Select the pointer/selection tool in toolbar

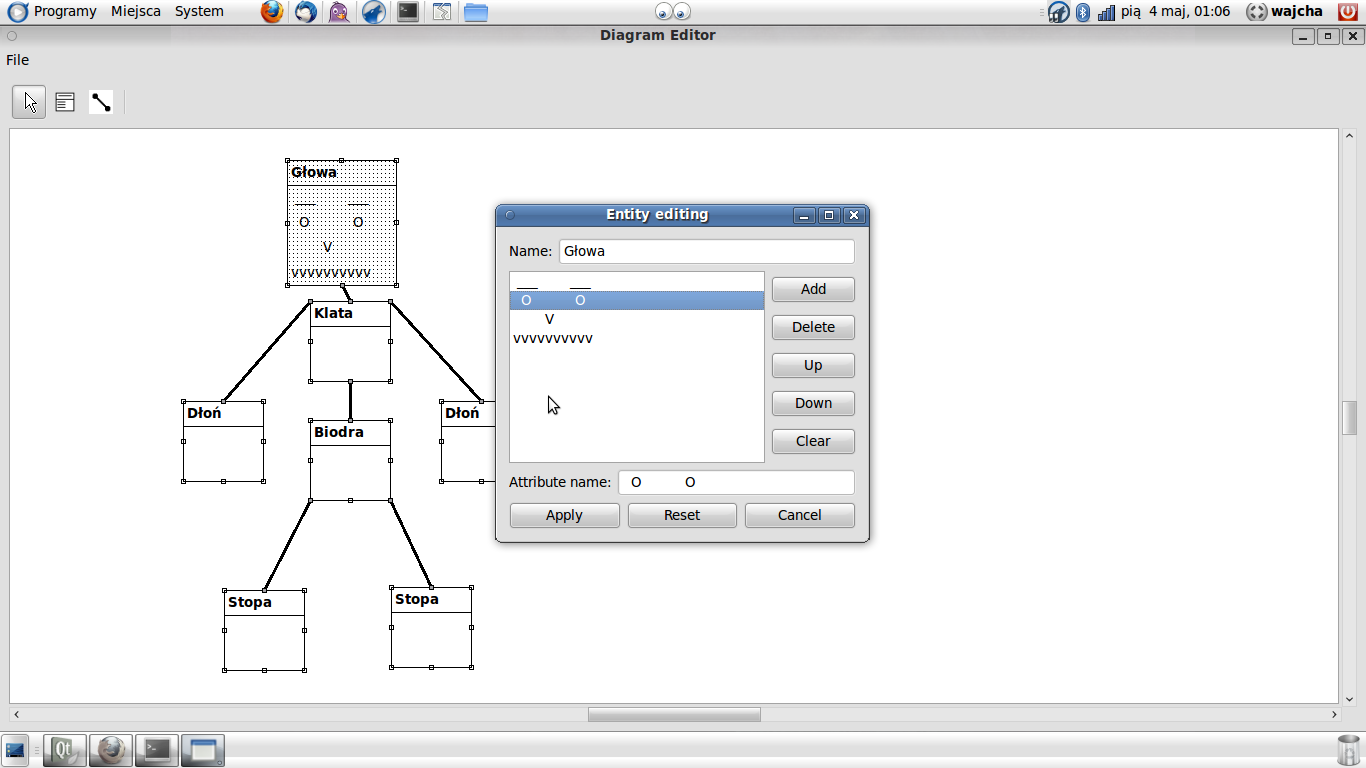(29, 102)
